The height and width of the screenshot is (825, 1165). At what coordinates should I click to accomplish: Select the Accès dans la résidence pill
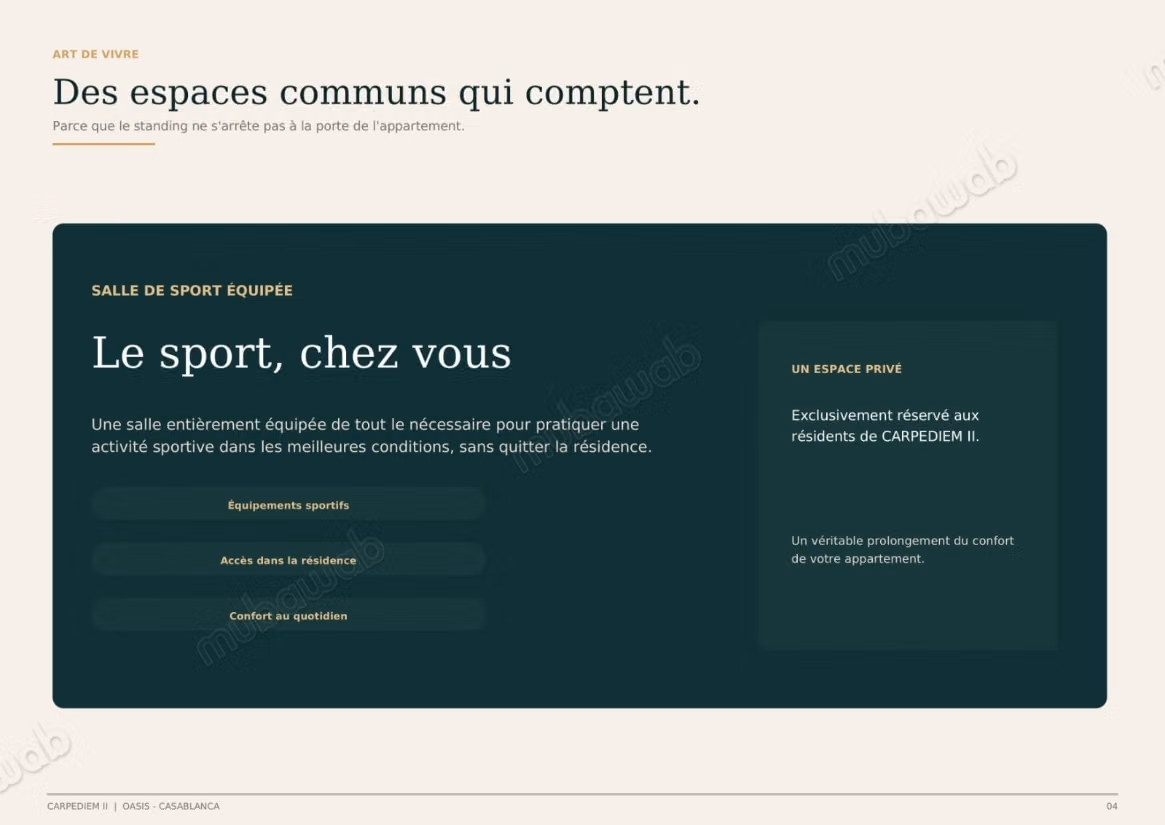pyautogui.click(x=288, y=560)
